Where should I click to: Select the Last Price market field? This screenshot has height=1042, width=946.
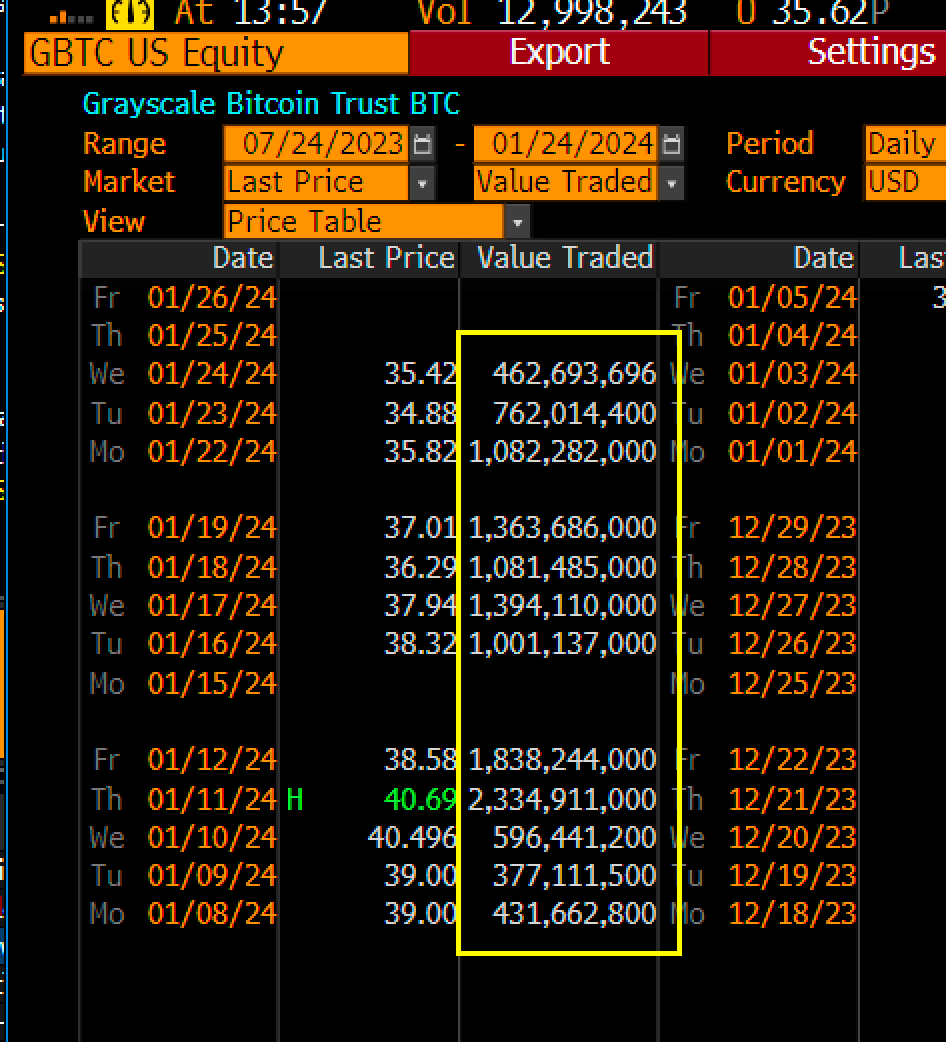[316, 183]
